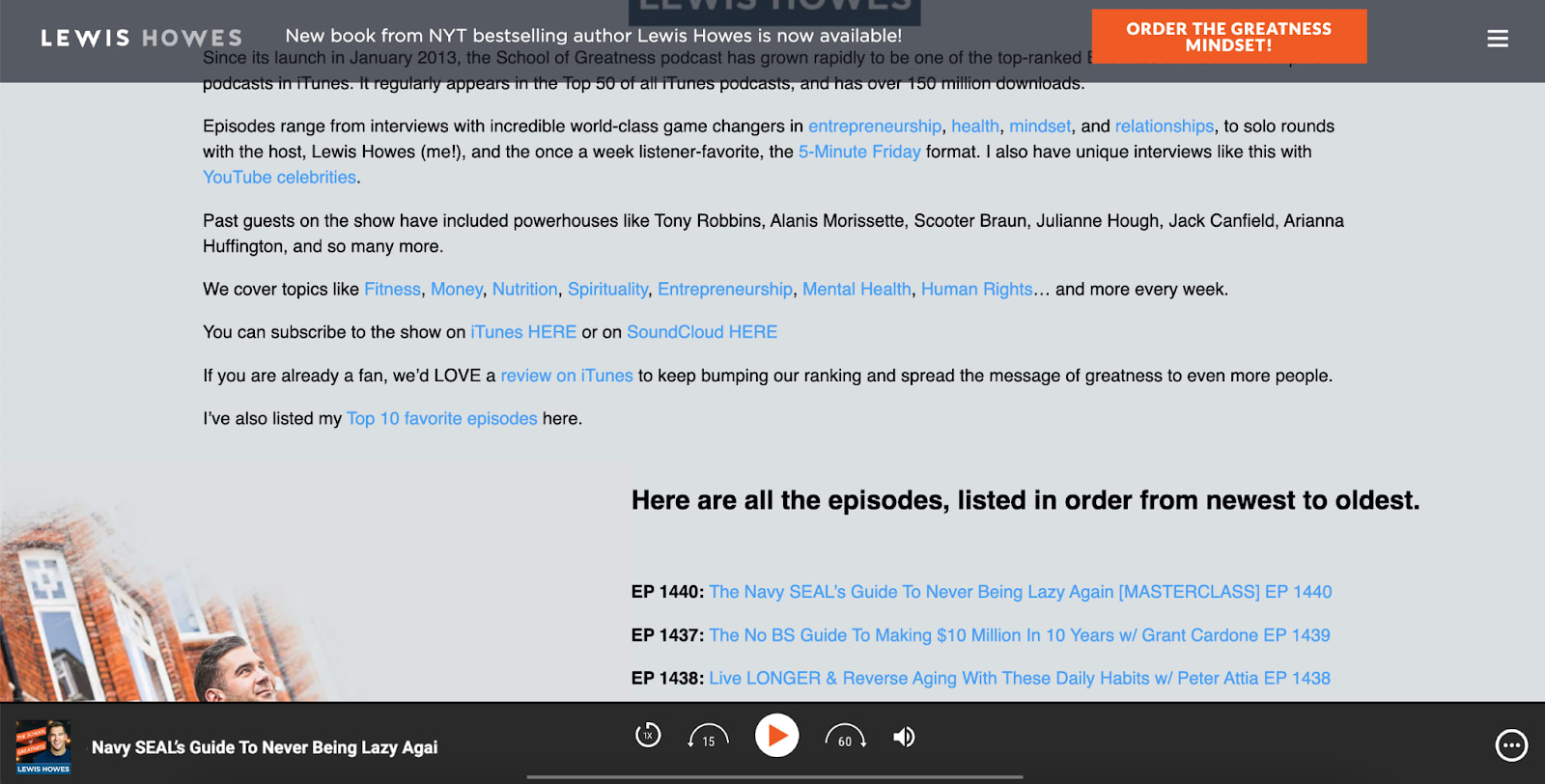Click the heading Here are all the episodes
This screenshot has height=784, width=1545.
click(1025, 500)
